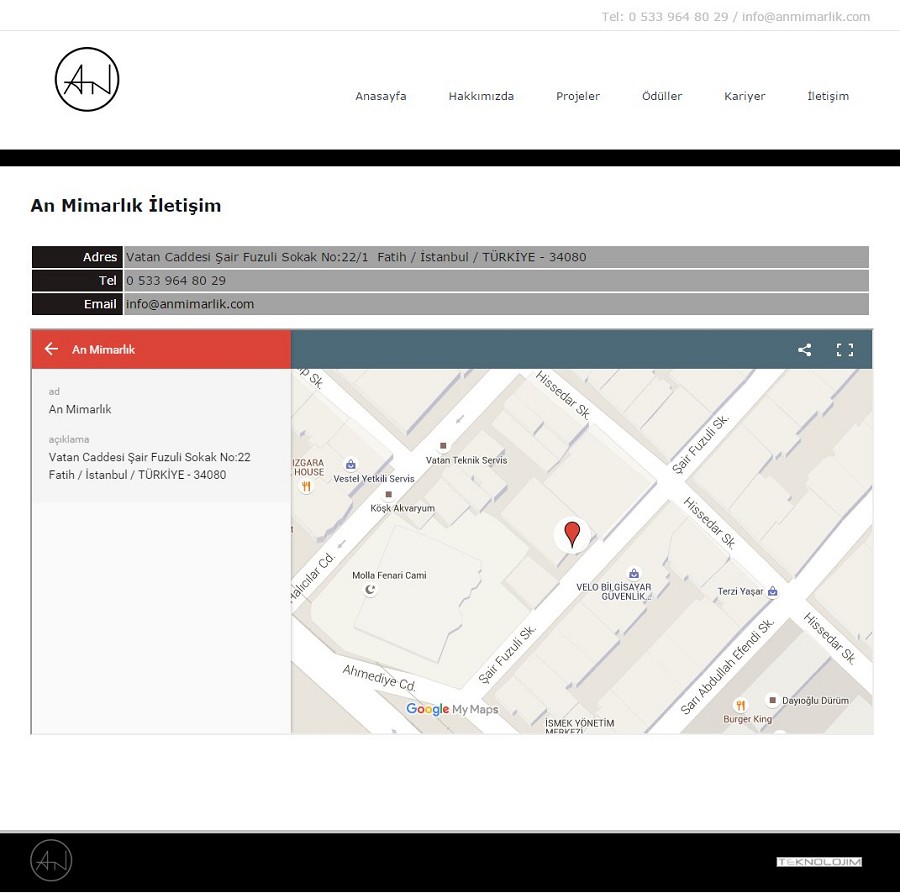
Task: Click the İSMEK YÖNETİM MERKEZİ map label
Action: [x=580, y=727]
